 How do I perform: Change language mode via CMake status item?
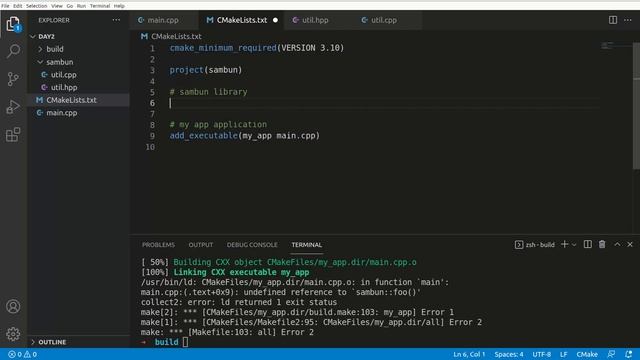587,354
